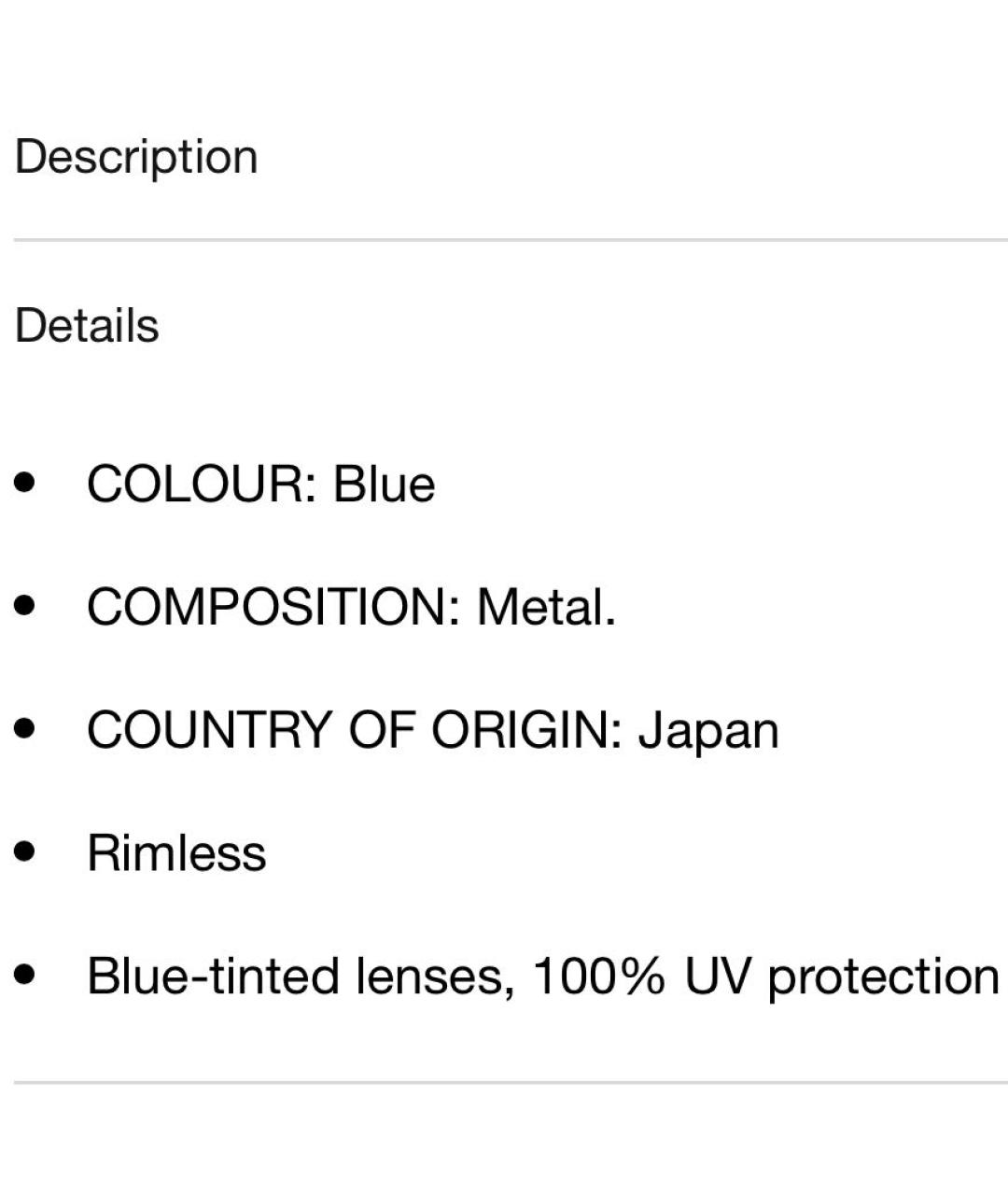
Task: Click the divider line under Description
Action: coord(511,240)
